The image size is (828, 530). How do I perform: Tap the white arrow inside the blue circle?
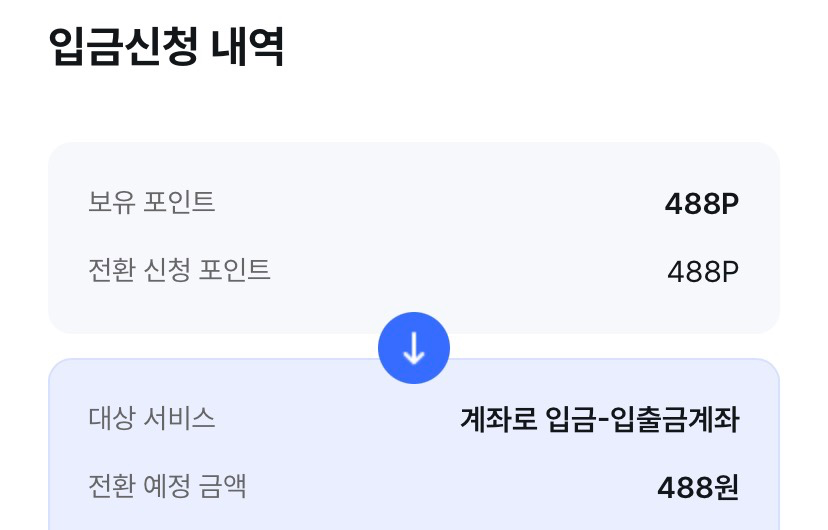[x=414, y=349]
